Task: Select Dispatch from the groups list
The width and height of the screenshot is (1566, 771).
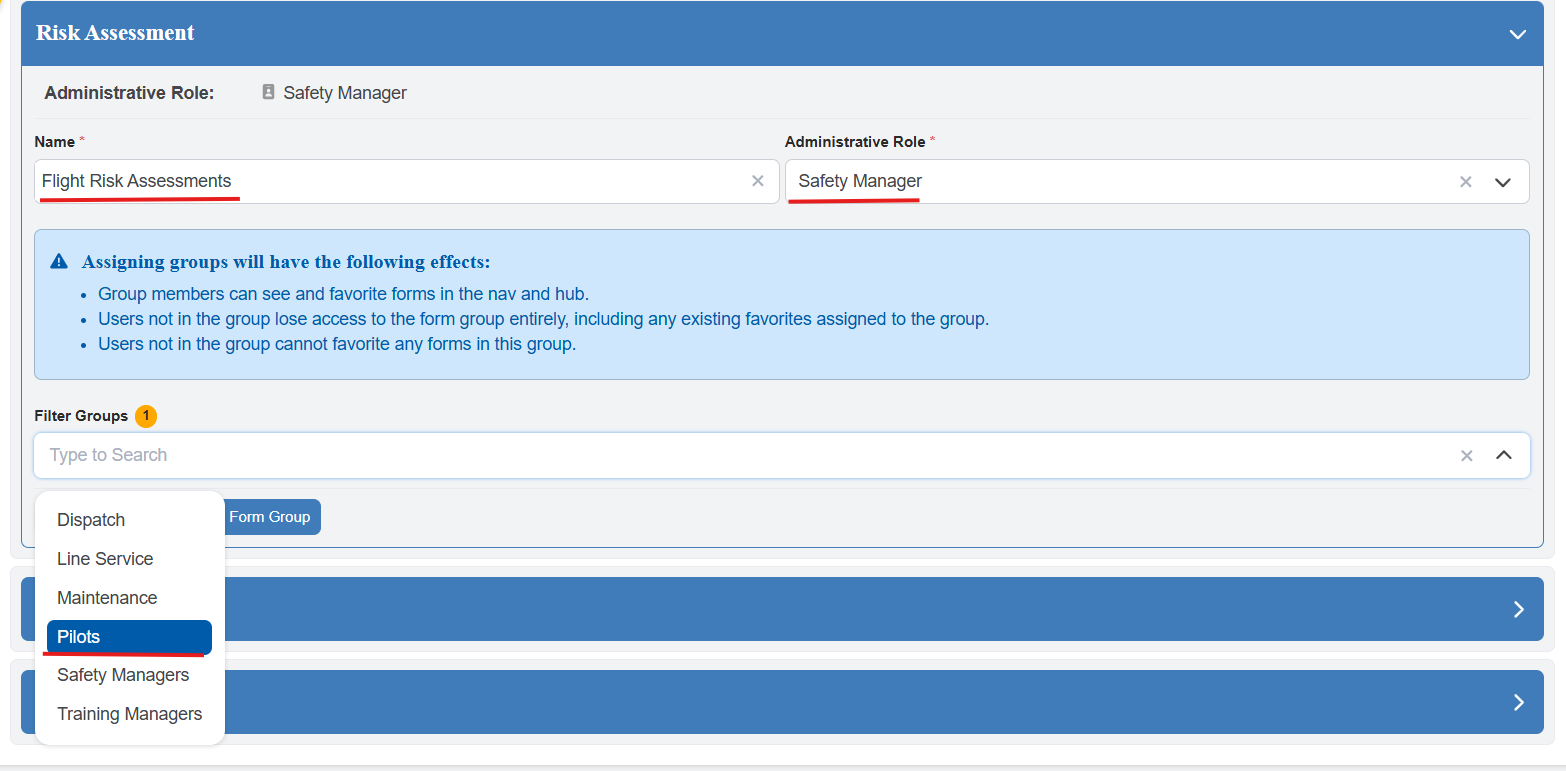Action: [x=91, y=520]
